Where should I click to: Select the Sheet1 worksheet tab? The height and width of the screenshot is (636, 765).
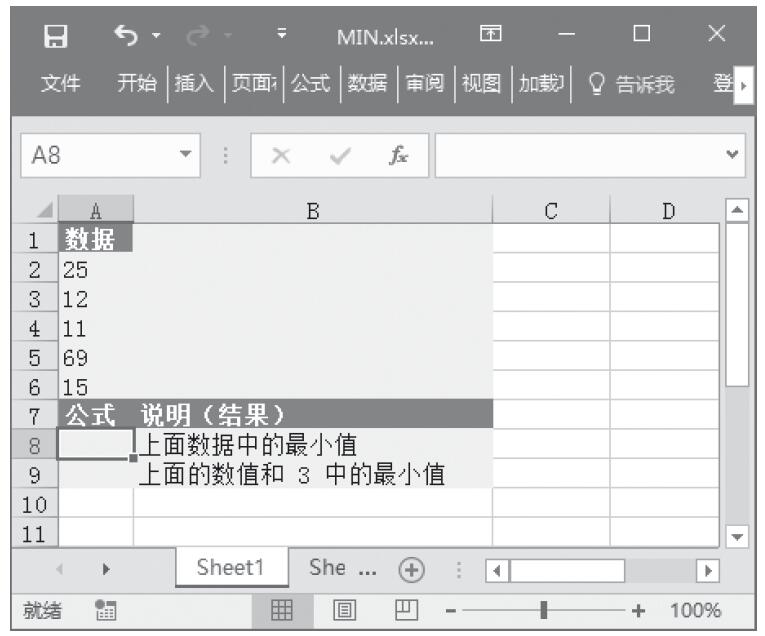[230, 568]
